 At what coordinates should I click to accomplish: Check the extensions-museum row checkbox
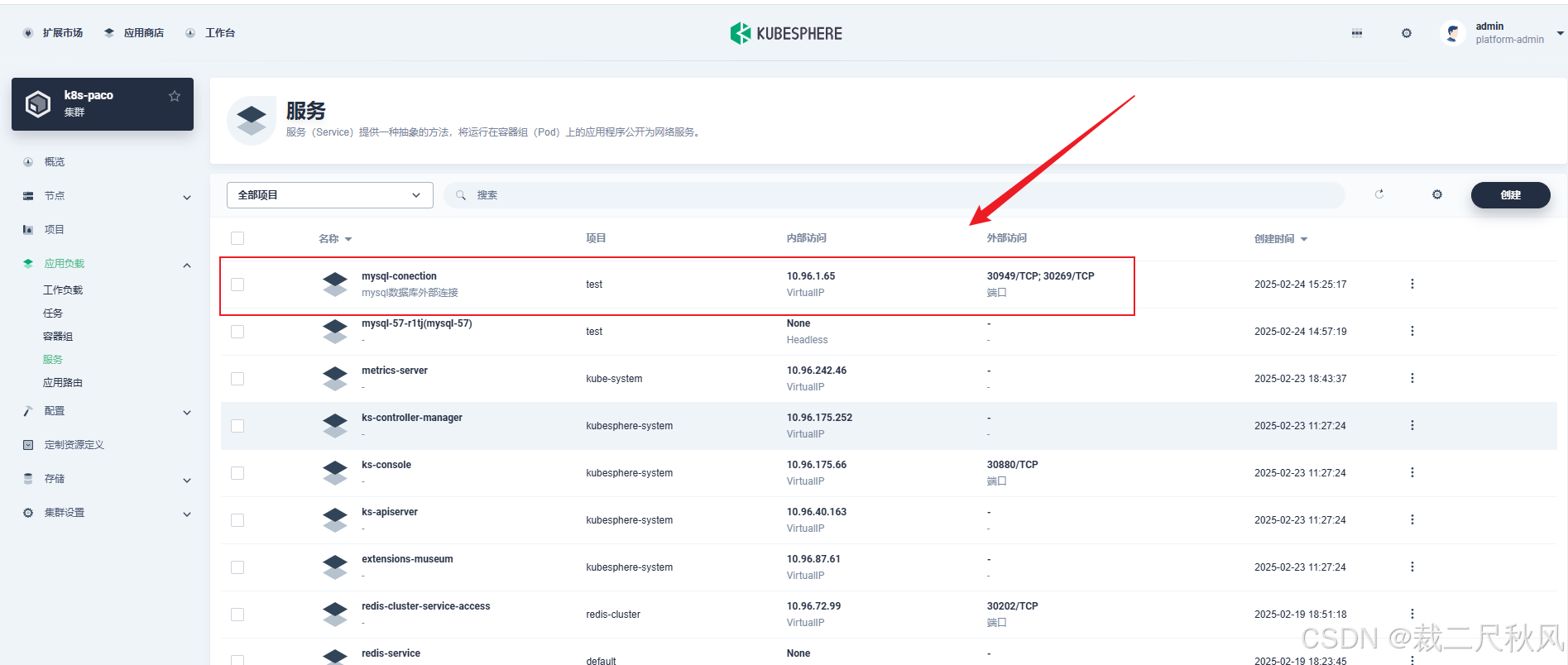[x=237, y=567]
